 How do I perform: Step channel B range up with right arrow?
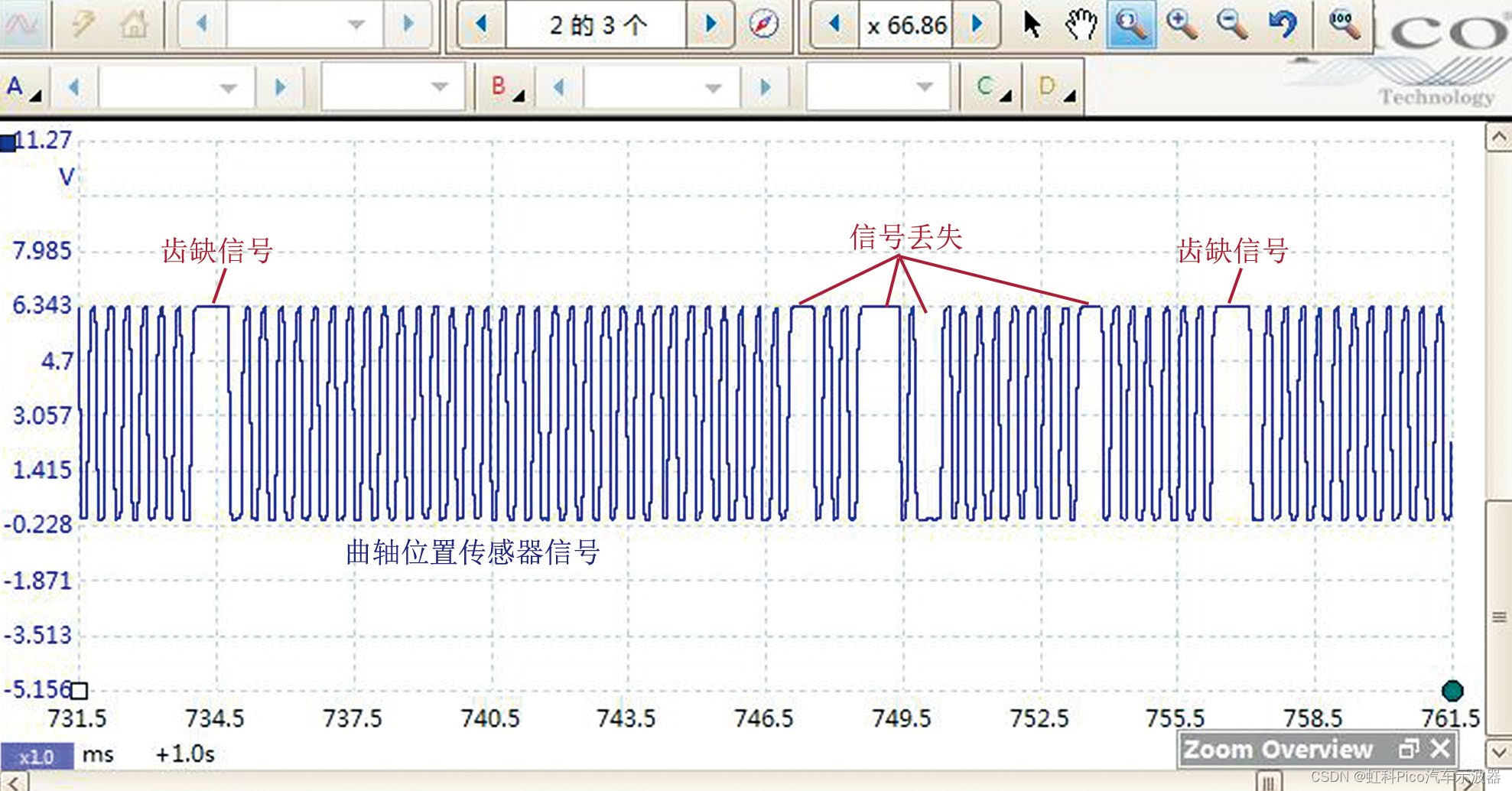765,87
